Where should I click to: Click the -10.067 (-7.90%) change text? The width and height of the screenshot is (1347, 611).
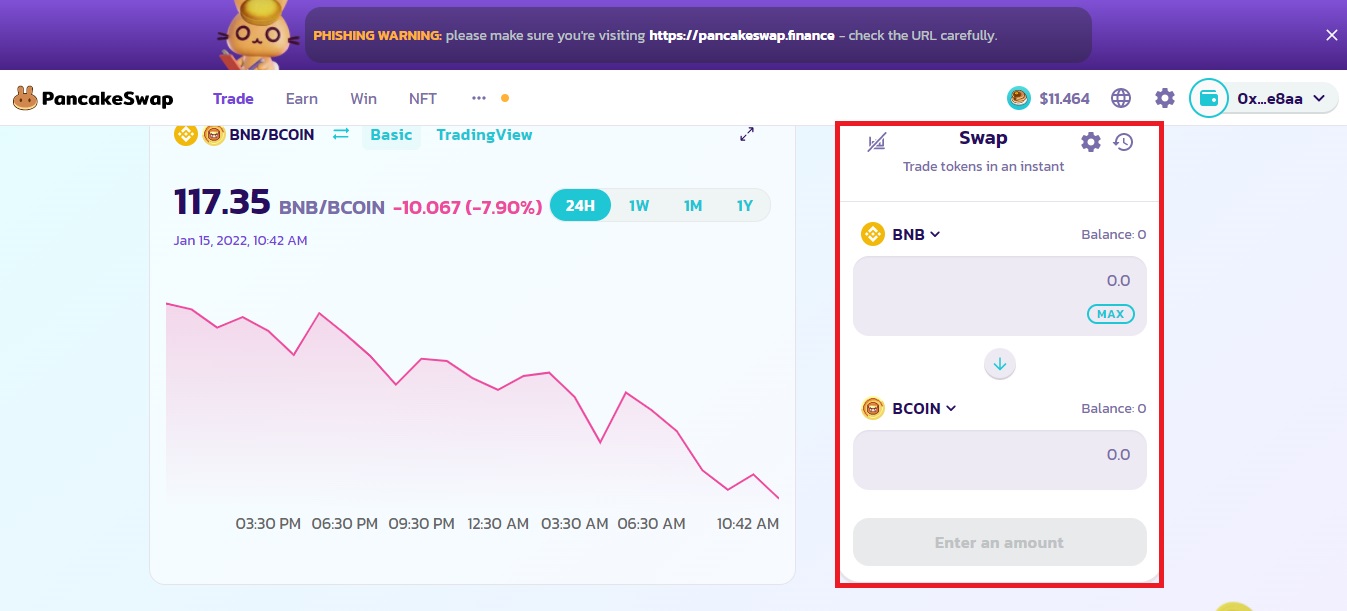pos(467,207)
